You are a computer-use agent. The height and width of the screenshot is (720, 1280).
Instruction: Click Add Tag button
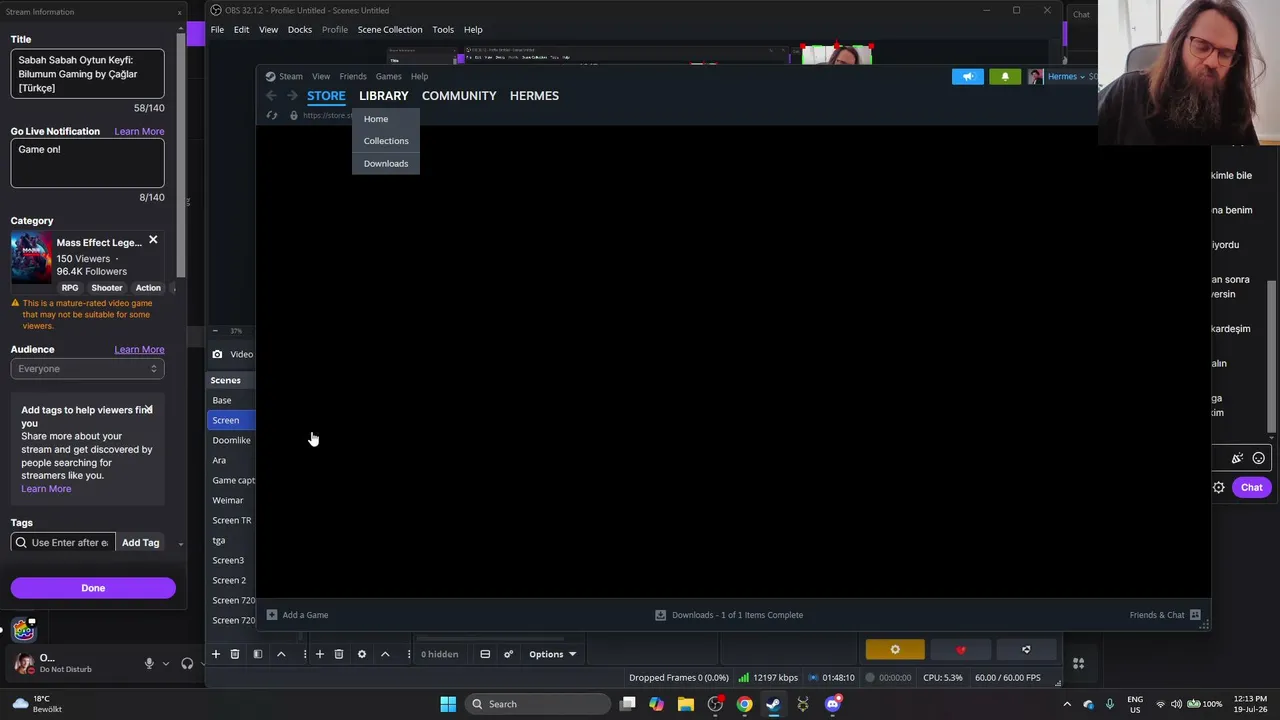click(140, 543)
